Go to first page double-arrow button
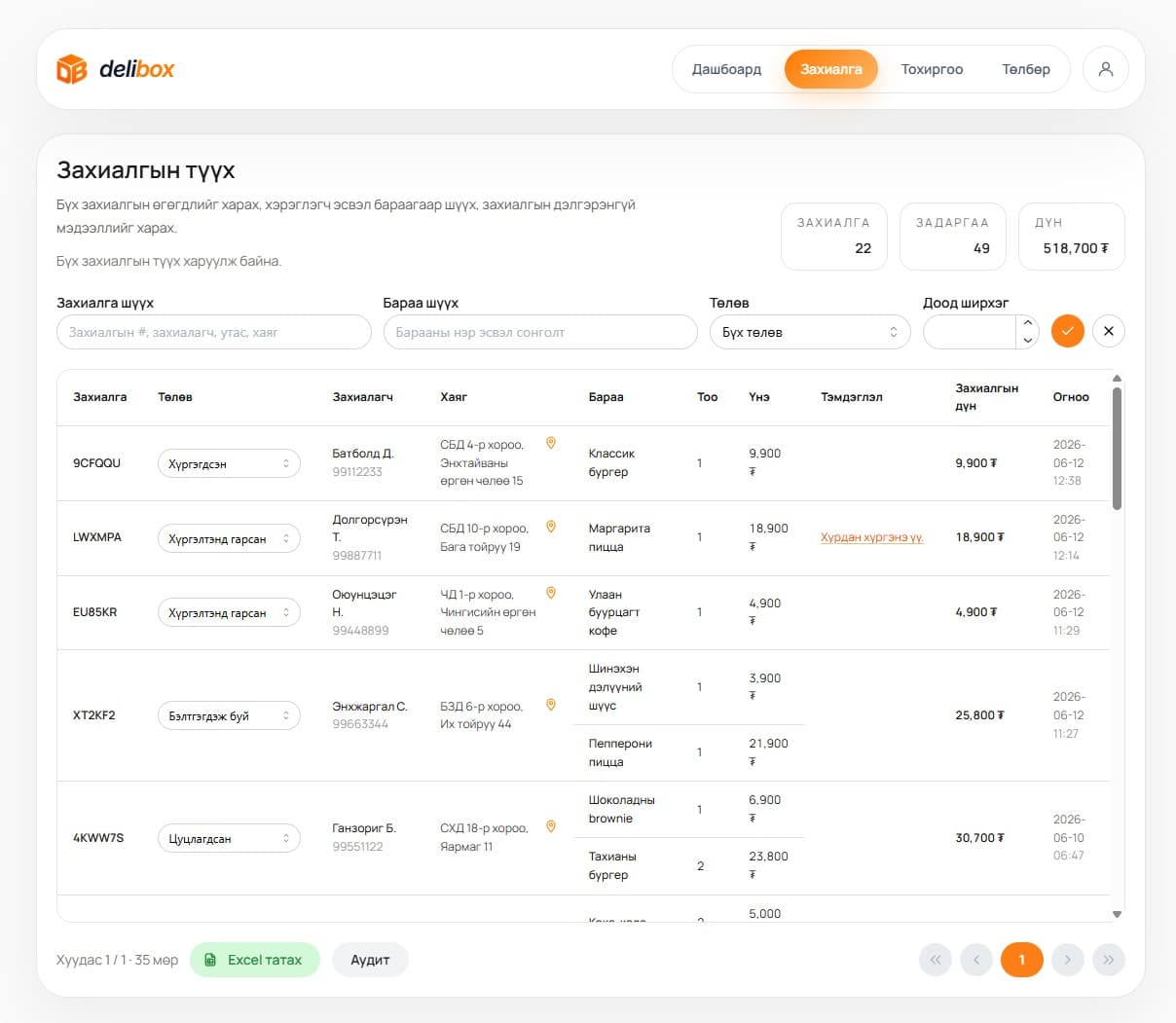1176x1023 pixels. click(936, 960)
